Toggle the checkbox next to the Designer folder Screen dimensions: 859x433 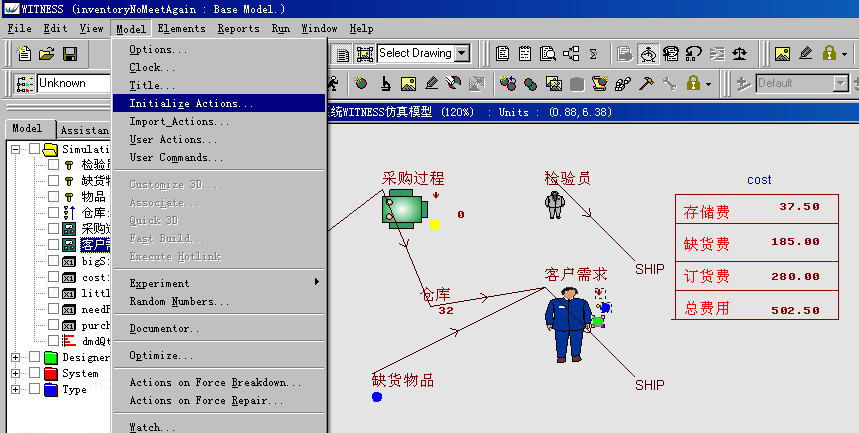tap(35, 357)
